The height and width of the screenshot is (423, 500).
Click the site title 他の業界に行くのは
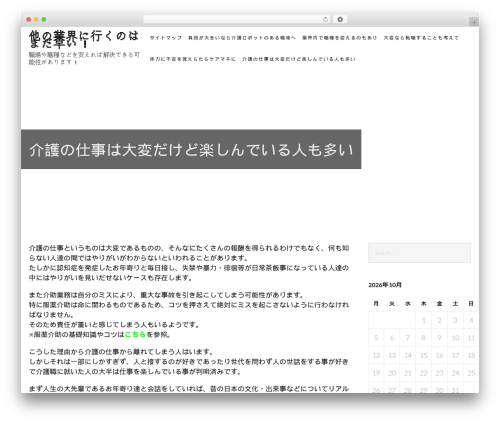pos(84,39)
